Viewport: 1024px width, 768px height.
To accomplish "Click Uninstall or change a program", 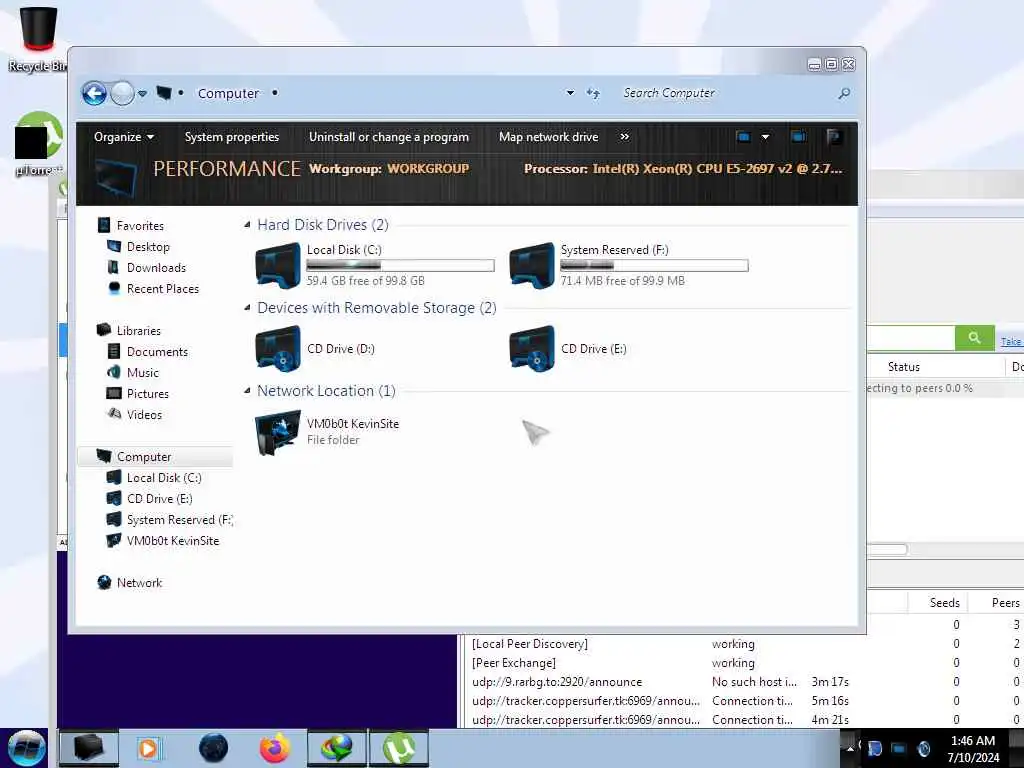I will click(389, 136).
